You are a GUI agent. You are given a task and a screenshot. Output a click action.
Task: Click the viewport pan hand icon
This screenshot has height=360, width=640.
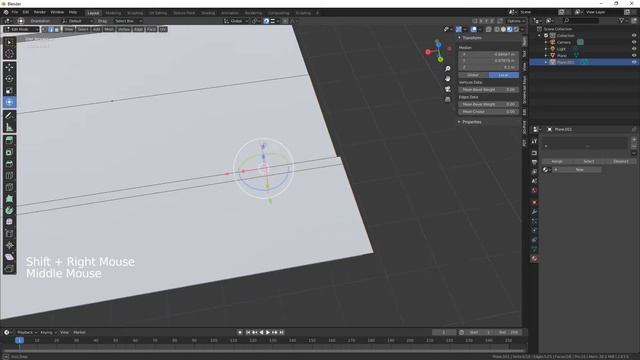tap(448, 78)
